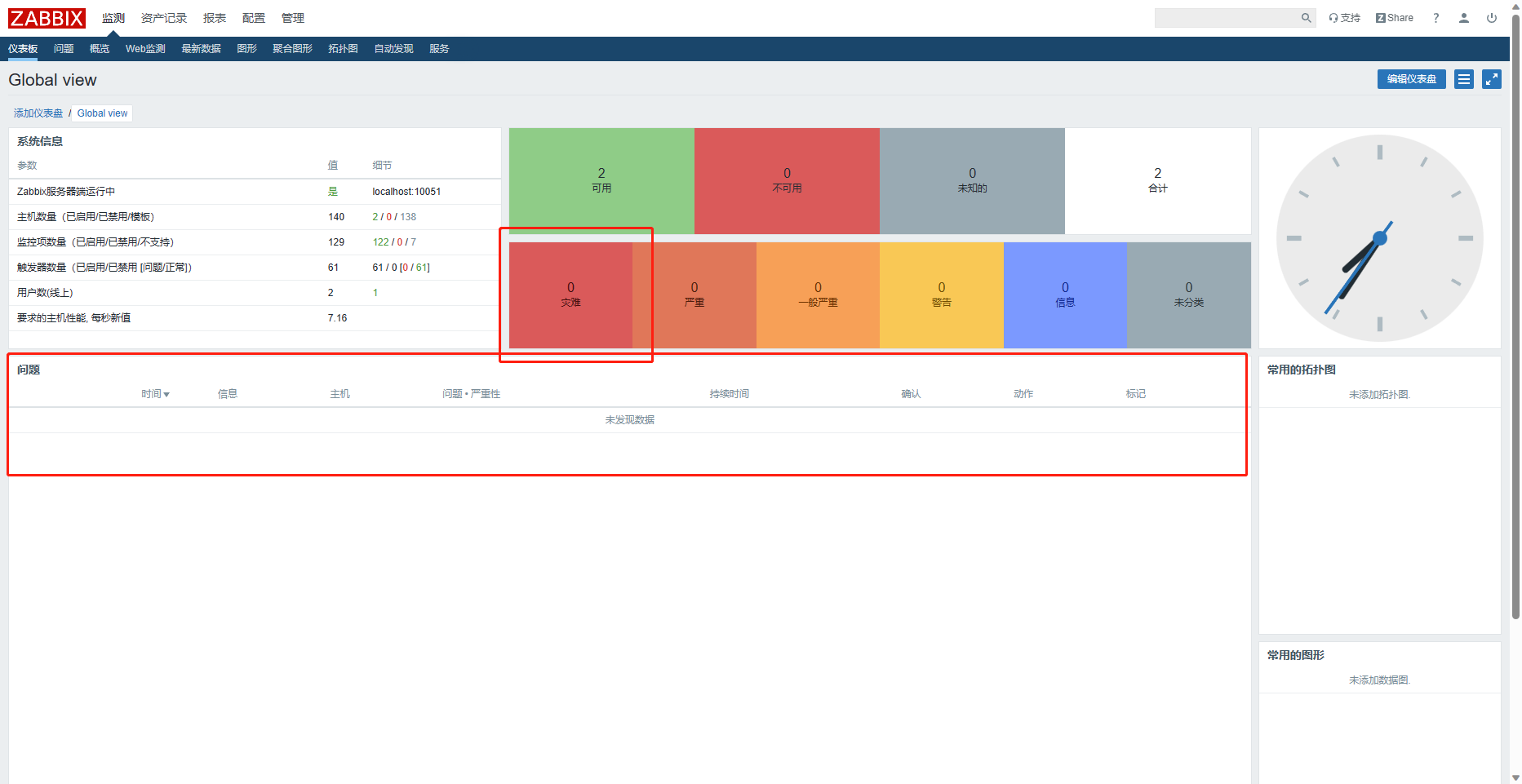Click the 问题 • 严重性 column header
Viewport: 1522px width, 784px height.
[x=471, y=394]
